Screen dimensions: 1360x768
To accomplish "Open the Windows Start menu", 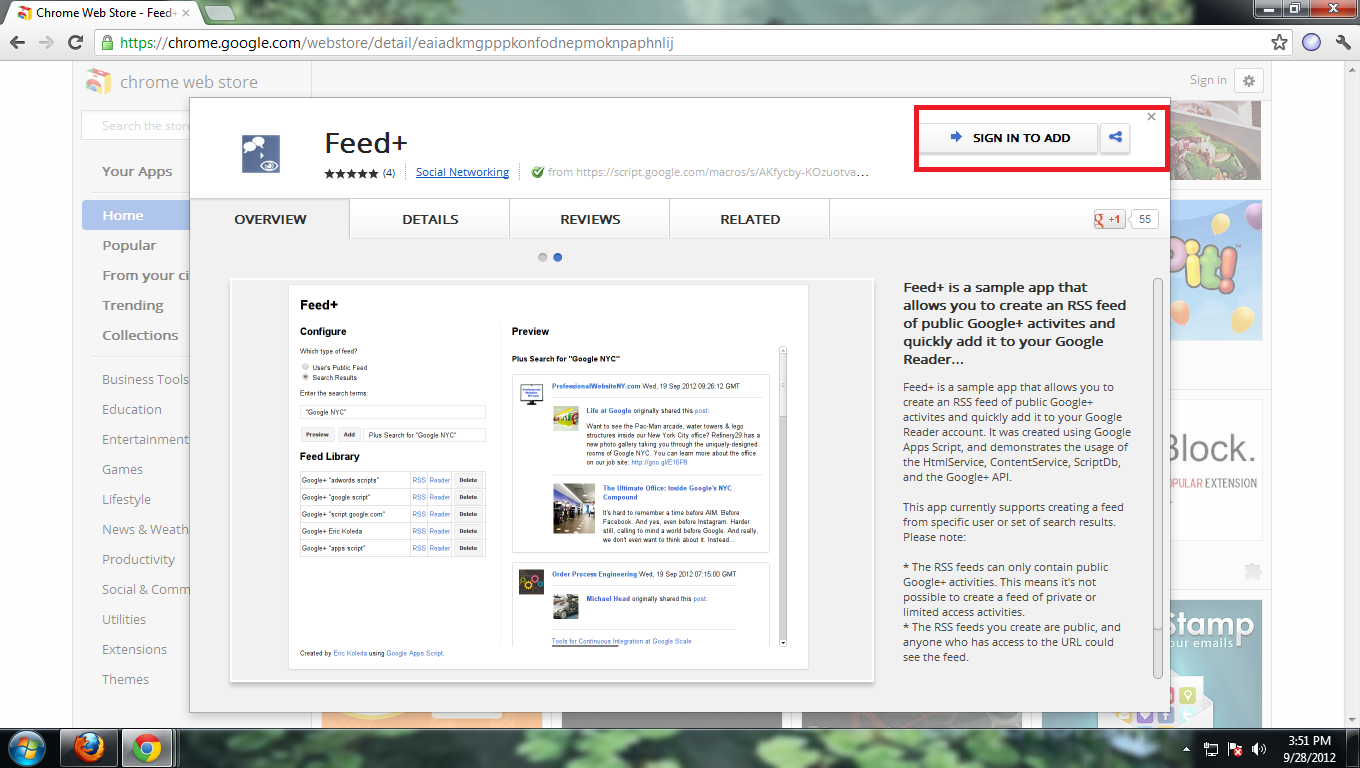I will (26, 748).
